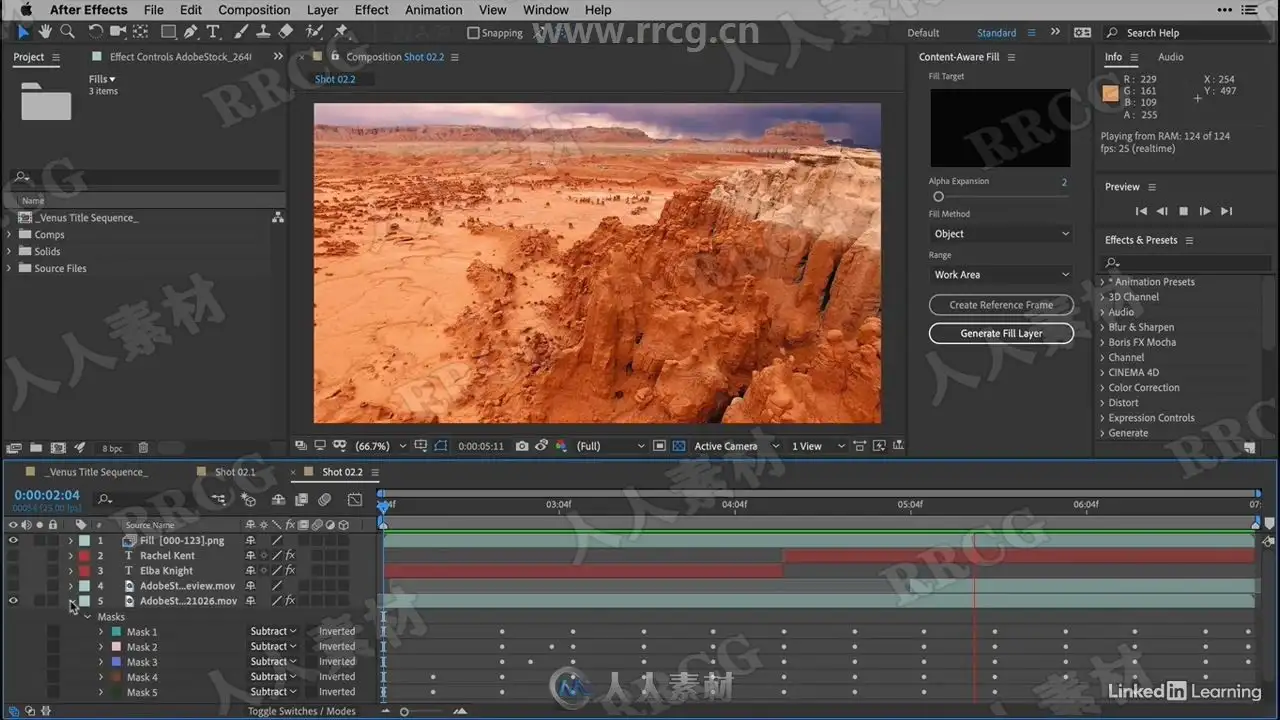Image resolution: width=1280 pixels, height=720 pixels.
Task: Select the Pen tool
Action: [x=191, y=32]
